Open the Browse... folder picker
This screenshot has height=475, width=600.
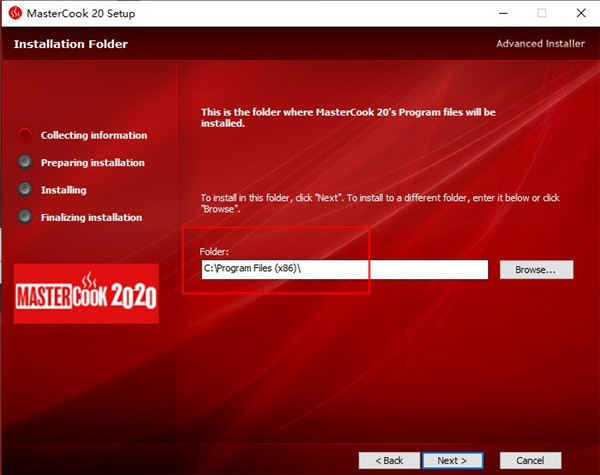[543, 270]
